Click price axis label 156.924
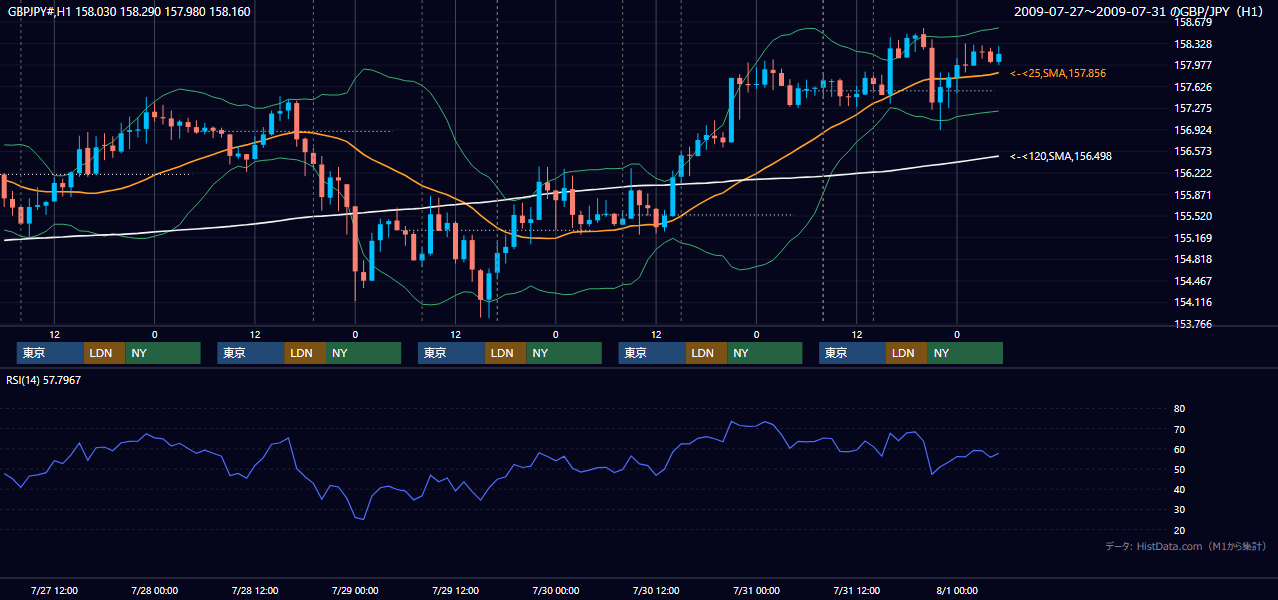Screen dimensions: 1278x600 point(1191,130)
